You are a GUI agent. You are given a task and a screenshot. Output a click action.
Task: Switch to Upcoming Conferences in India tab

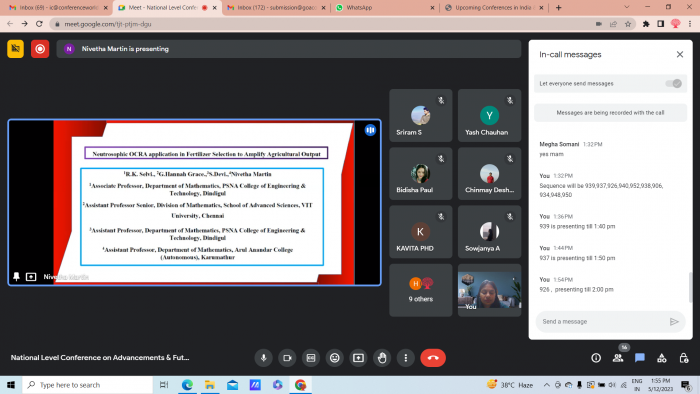click(x=494, y=8)
